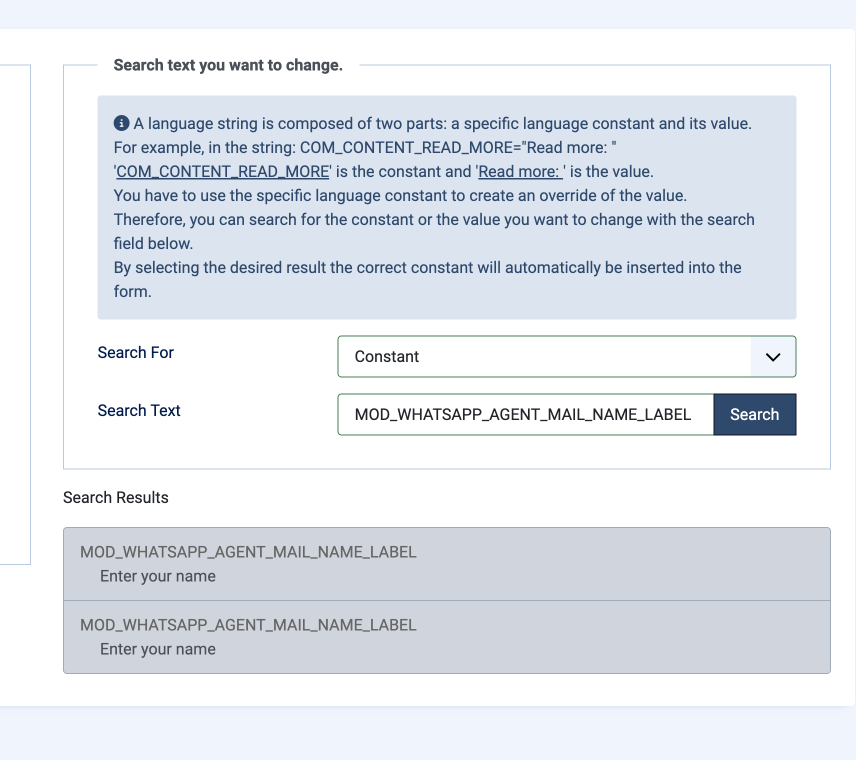Click the Search For field label
The image size is (856, 760).
136,352
